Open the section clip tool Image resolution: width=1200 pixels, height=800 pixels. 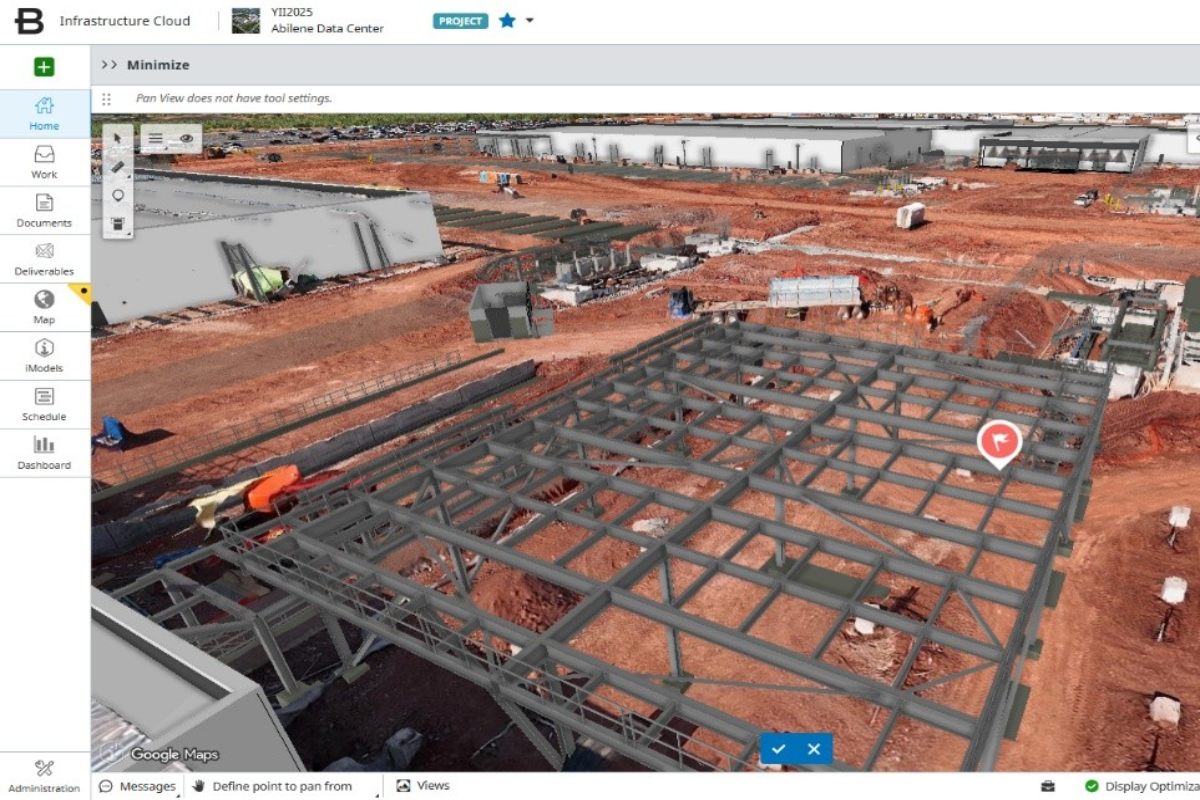click(x=118, y=223)
